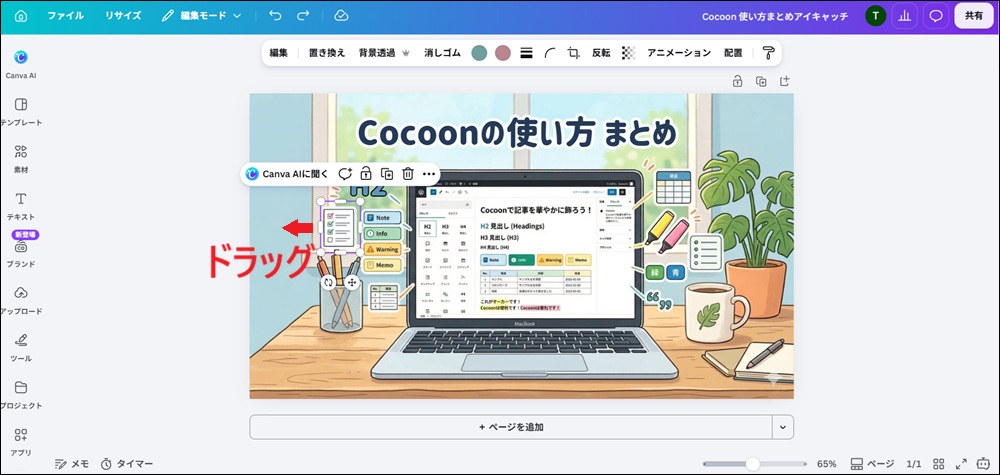This screenshot has width=1000, height=475.
Task: Select the 消しゴム eraser option
Action: (442, 53)
